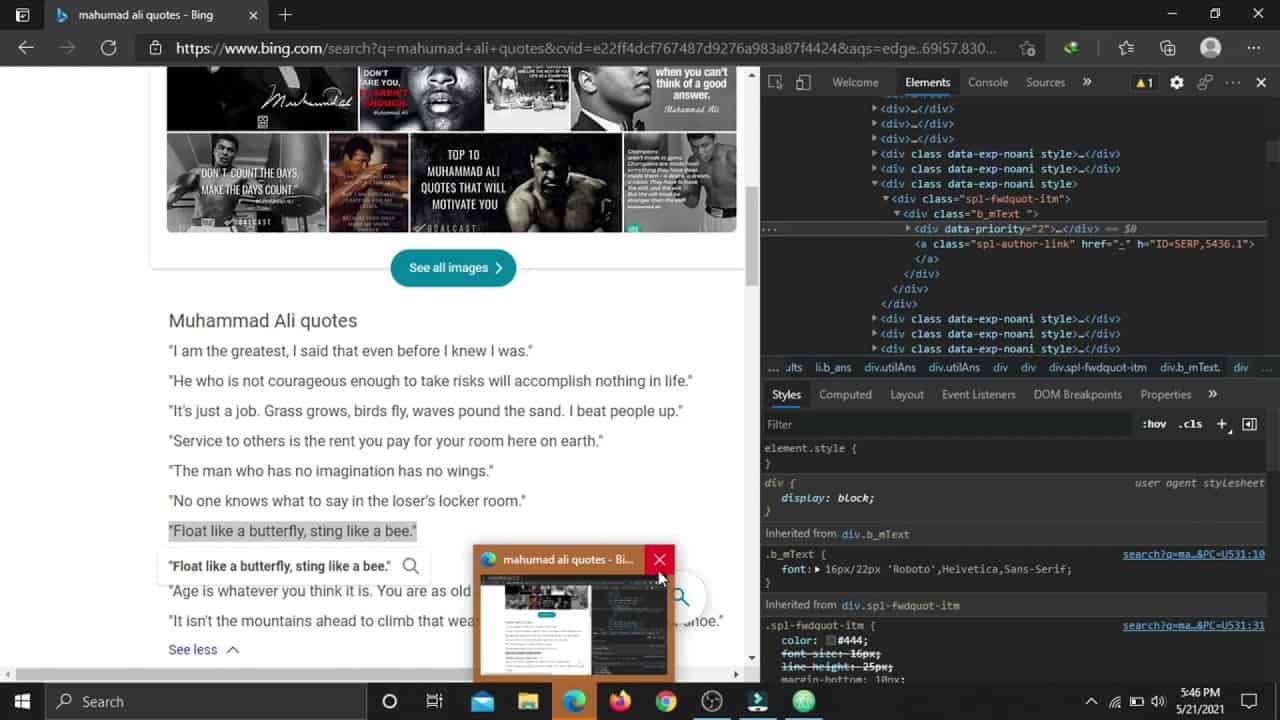Screen dimensions: 1280x720
Task: Click the green extension icon in toolbar
Action: pyautogui.click(x=1071, y=48)
